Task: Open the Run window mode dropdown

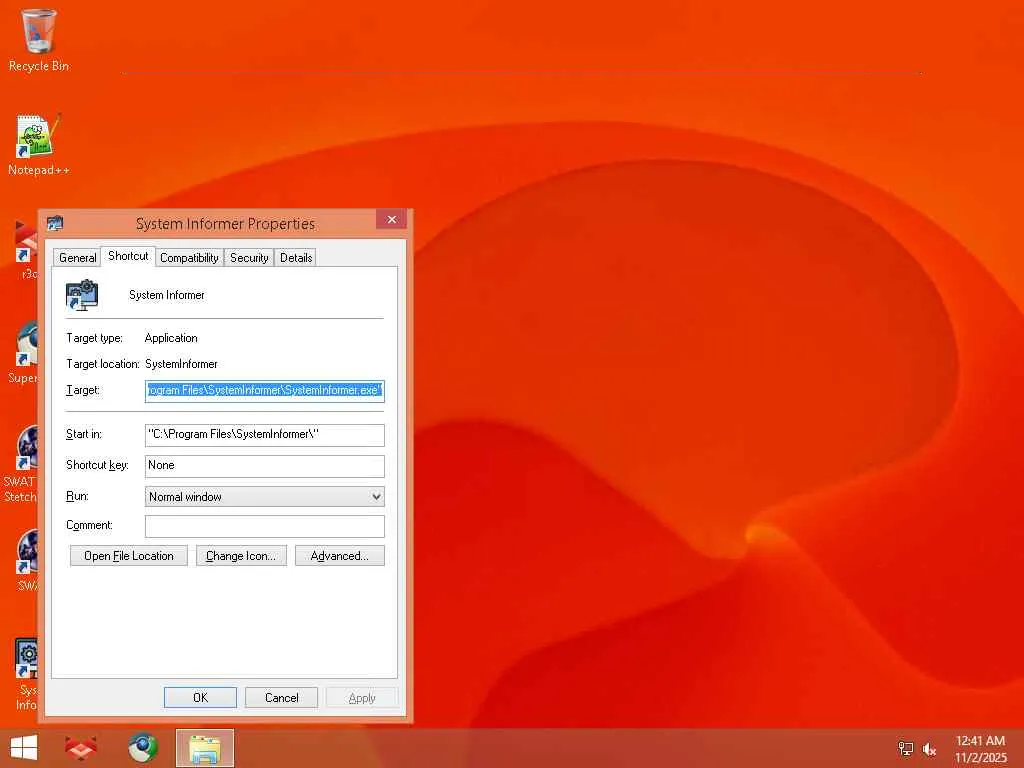Action: (264, 496)
